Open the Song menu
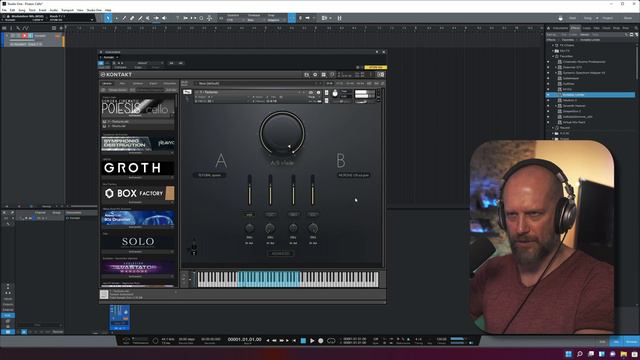The width and height of the screenshot is (640, 360). (22, 10)
